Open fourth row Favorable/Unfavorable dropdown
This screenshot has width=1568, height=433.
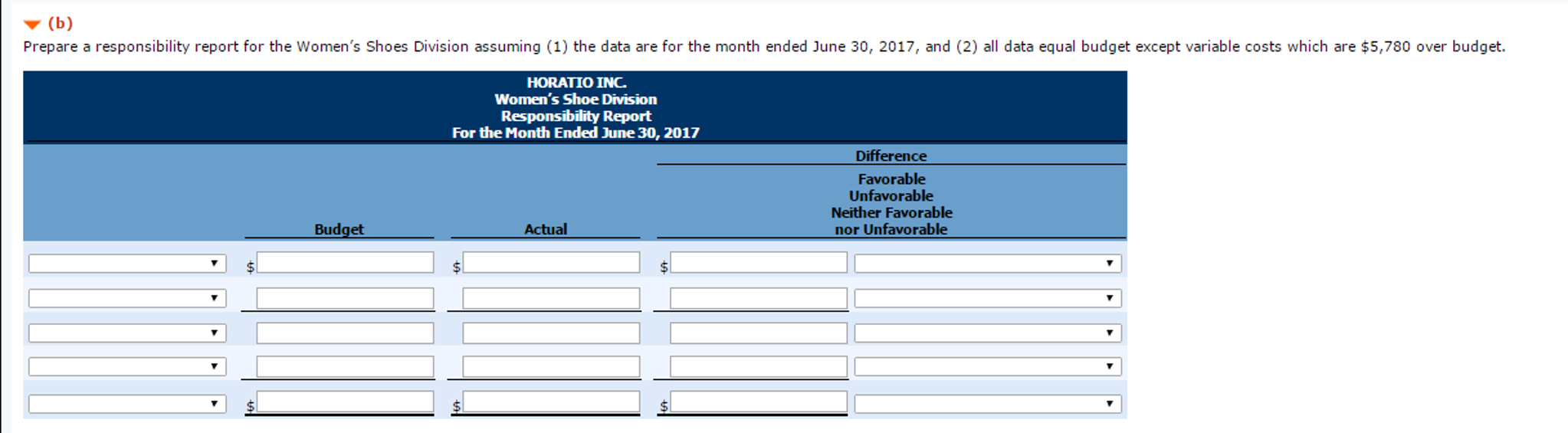click(987, 367)
